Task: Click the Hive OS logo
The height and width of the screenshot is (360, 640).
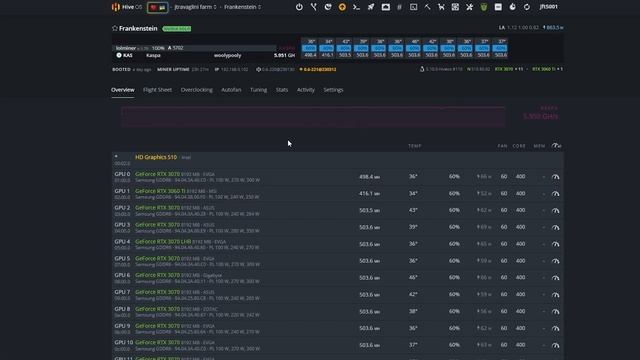Action: tap(127, 7)
